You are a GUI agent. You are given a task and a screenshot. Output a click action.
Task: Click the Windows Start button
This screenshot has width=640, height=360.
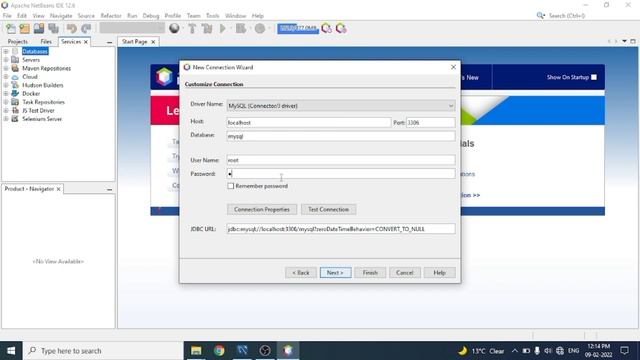[11, 351]
